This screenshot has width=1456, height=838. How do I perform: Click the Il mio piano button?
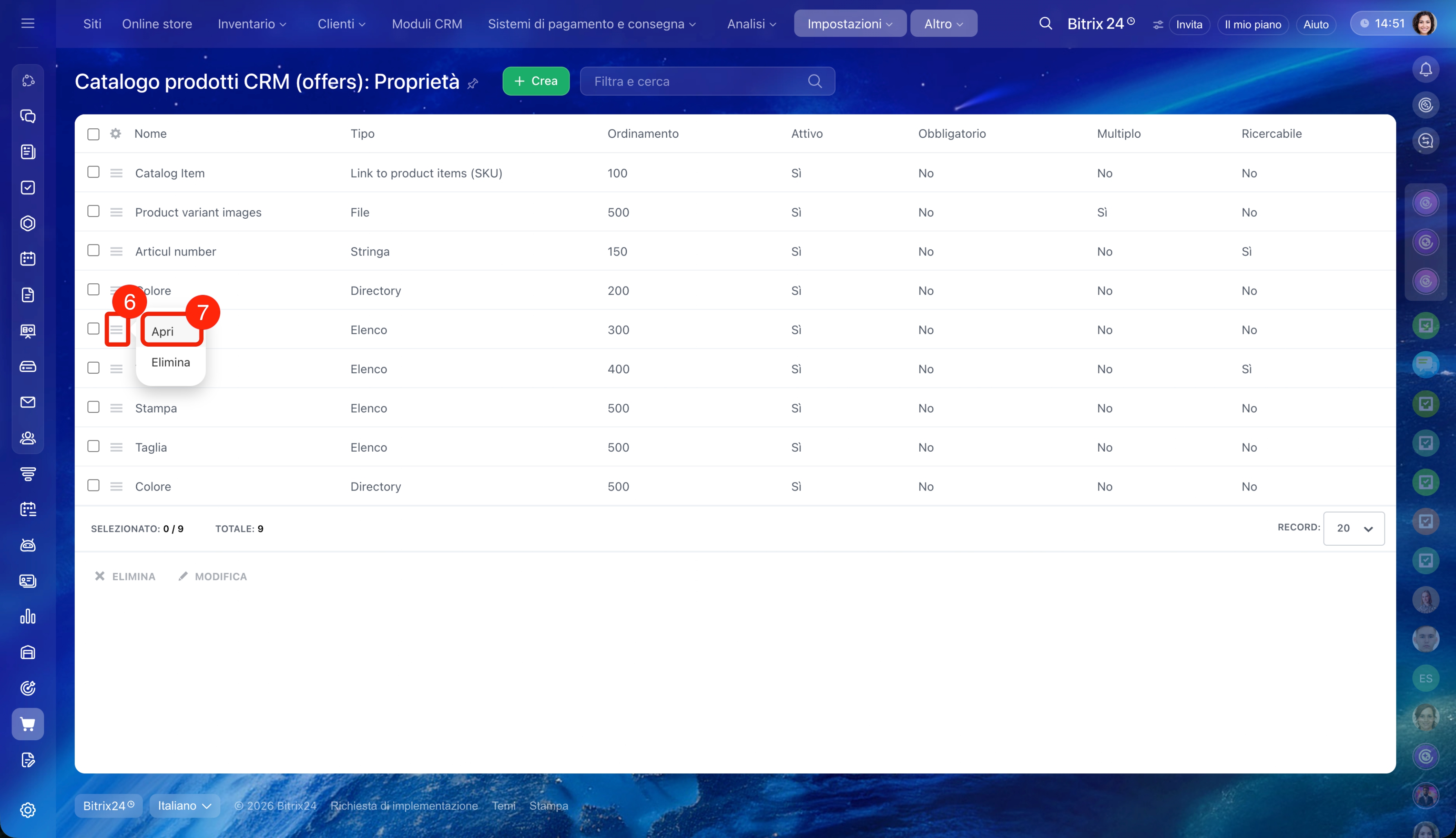coord(1252,24)
